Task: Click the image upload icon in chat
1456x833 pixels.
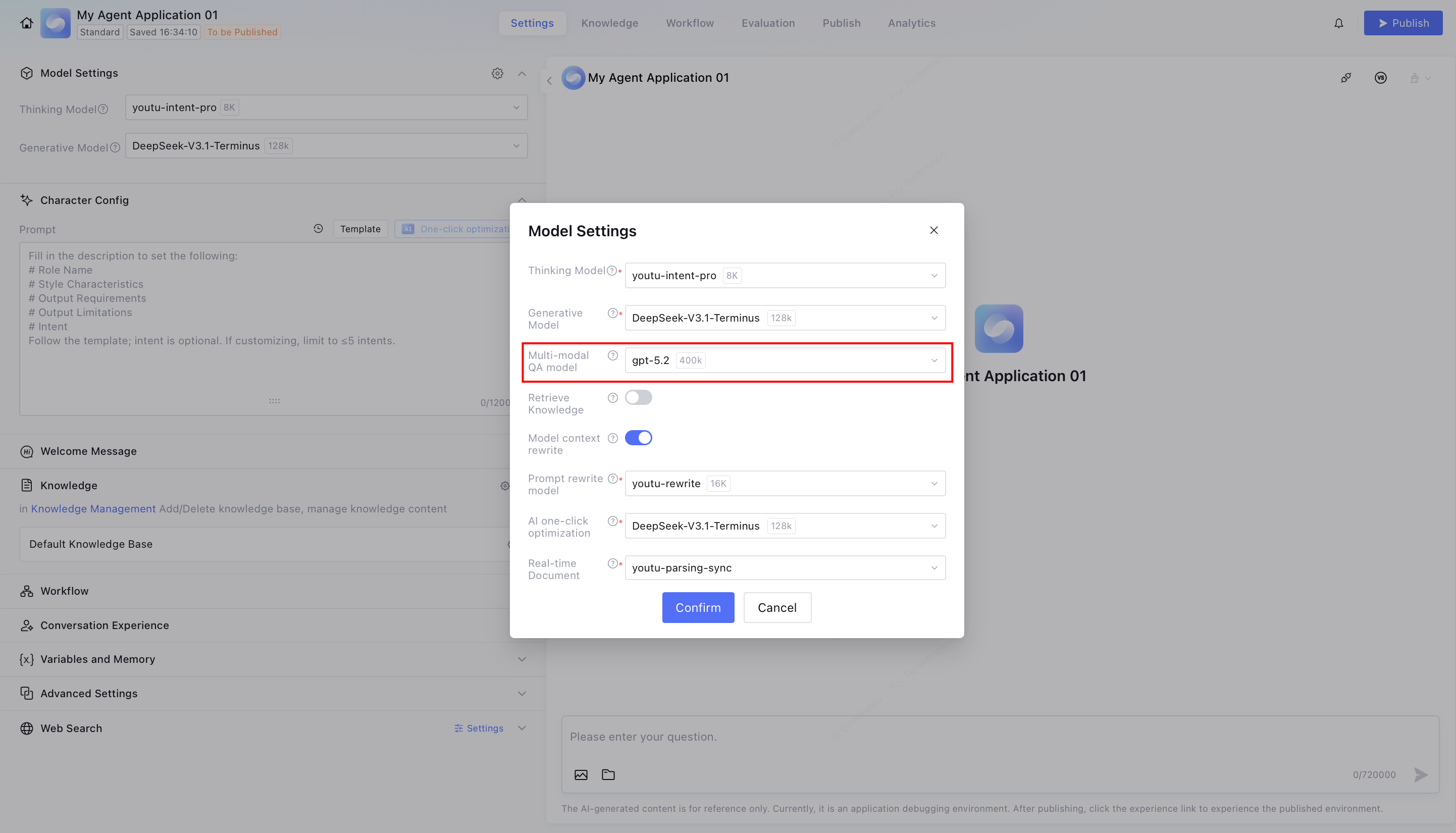Action: tap(581, 774)
